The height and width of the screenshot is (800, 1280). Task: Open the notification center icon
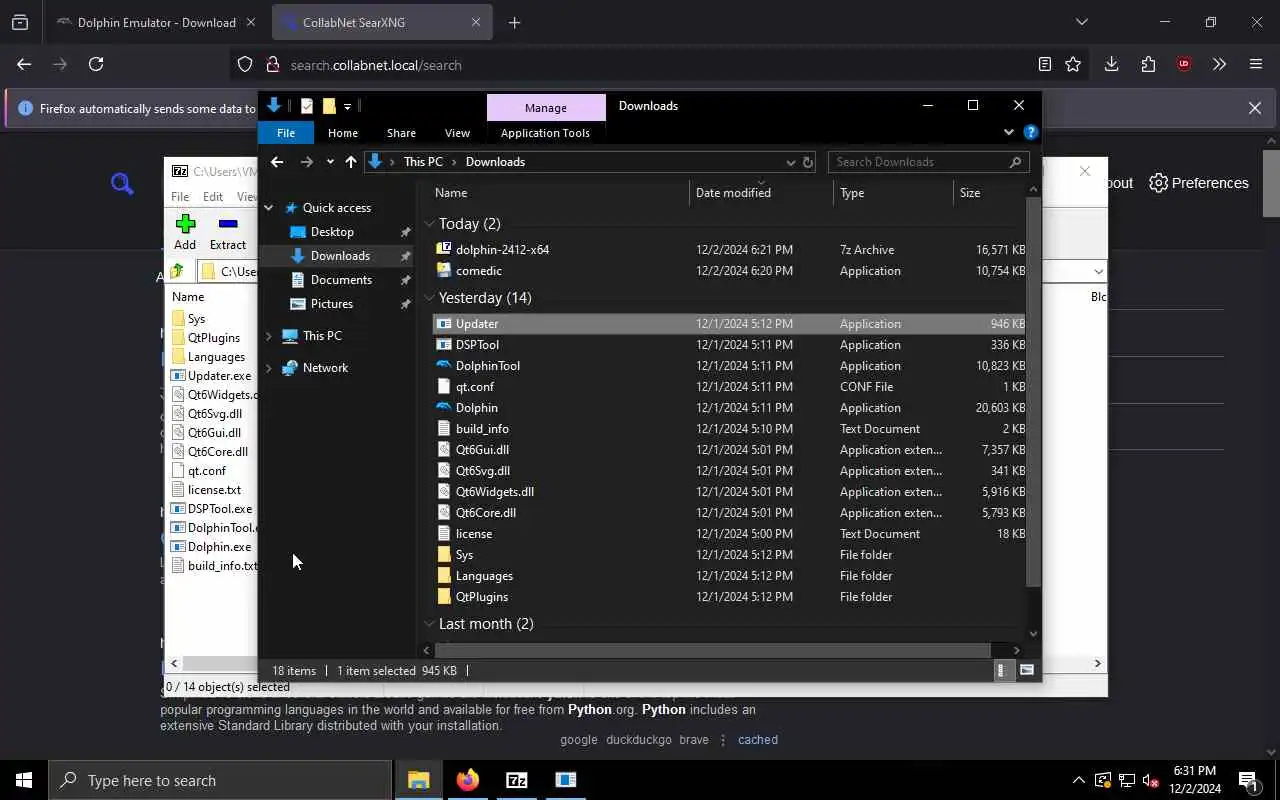click(x=1248, y=780)
